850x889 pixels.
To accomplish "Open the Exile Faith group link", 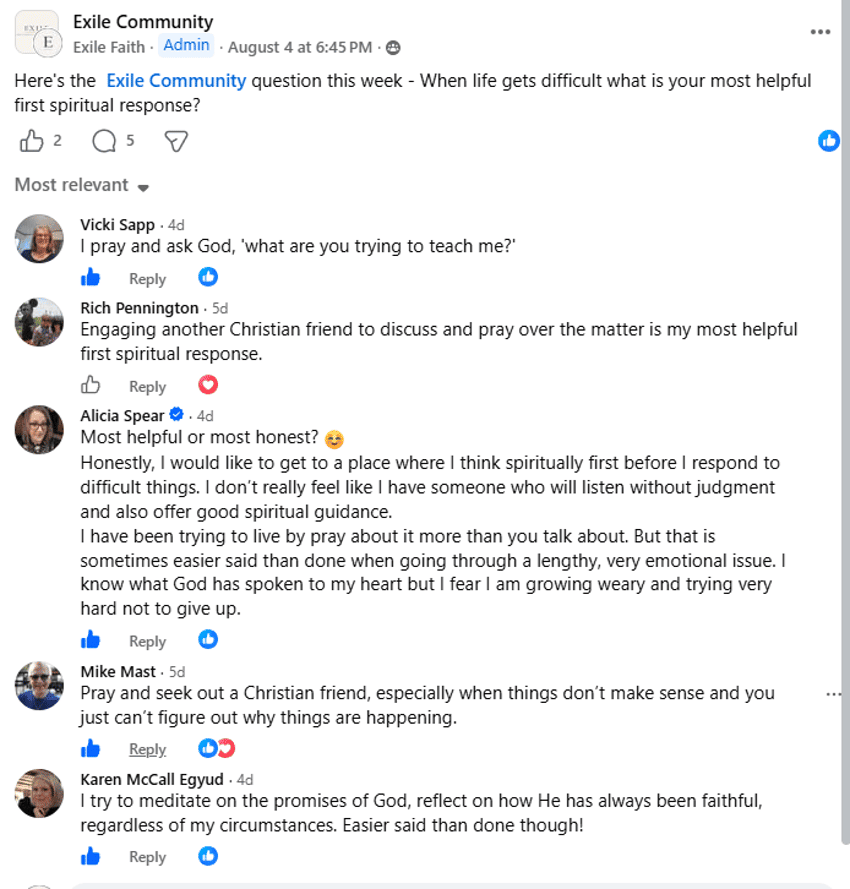I will tap(109, 47).
